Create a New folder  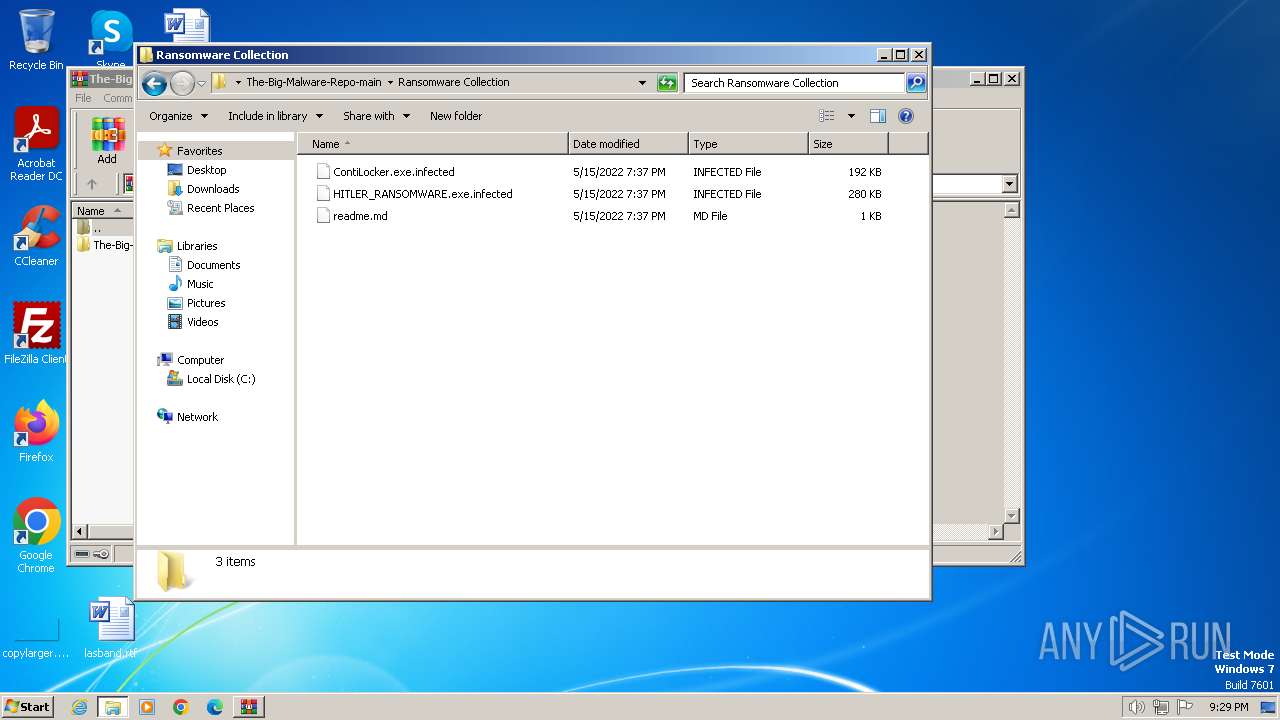point(456,116)
